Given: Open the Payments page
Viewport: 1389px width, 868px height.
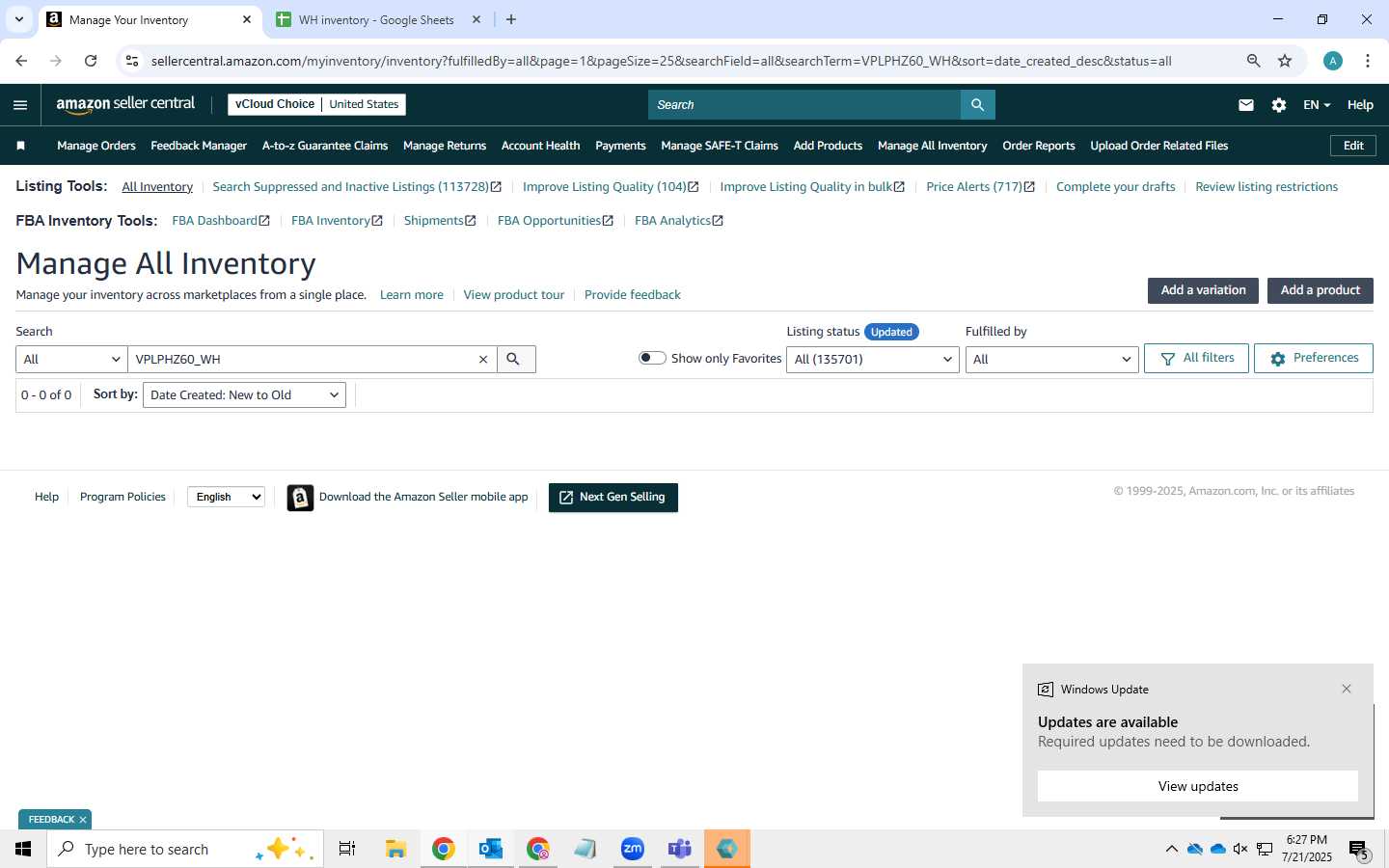Looking at the screenshot, I should click(x=620, y=146).
